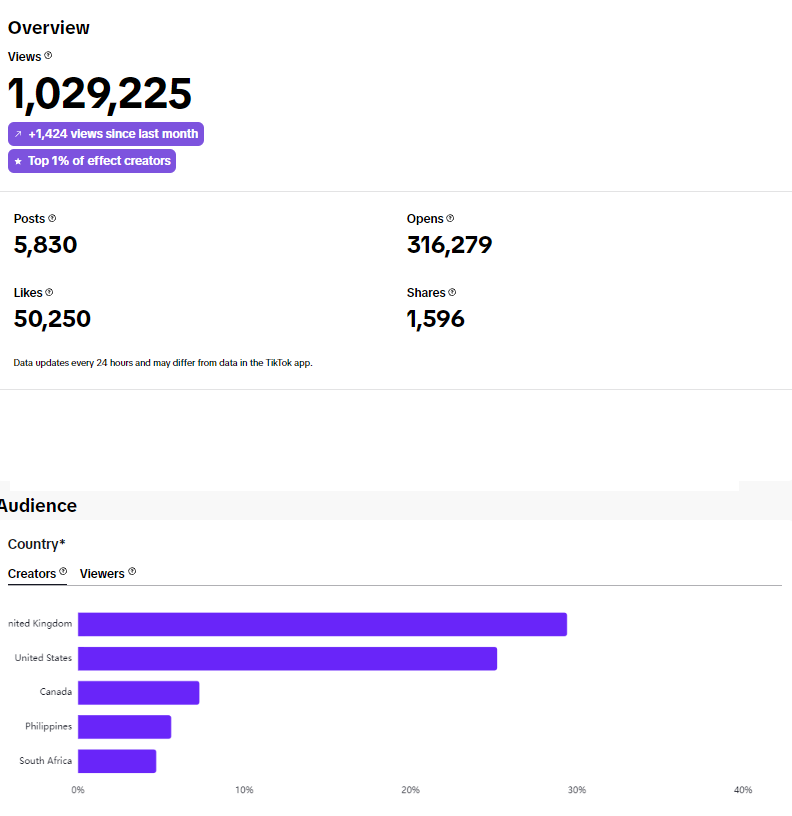792x816 pixels.
Task: Switch to the Viewers tab
Action: pos(102,574)
